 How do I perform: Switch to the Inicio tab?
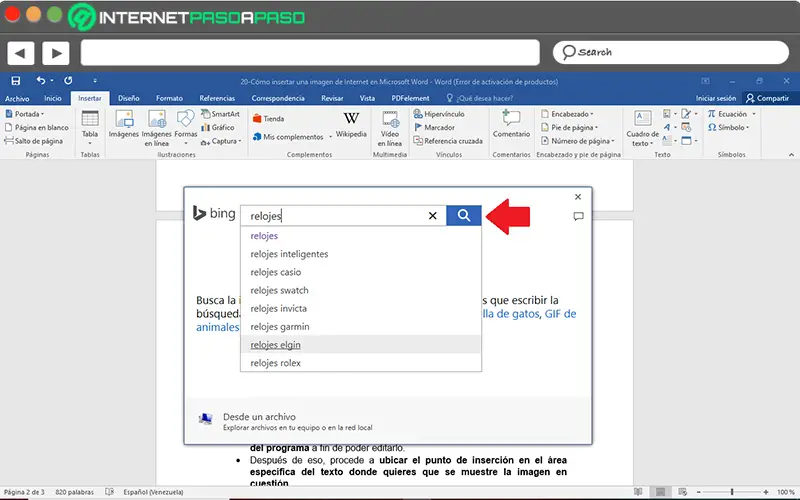pos(53,98)
